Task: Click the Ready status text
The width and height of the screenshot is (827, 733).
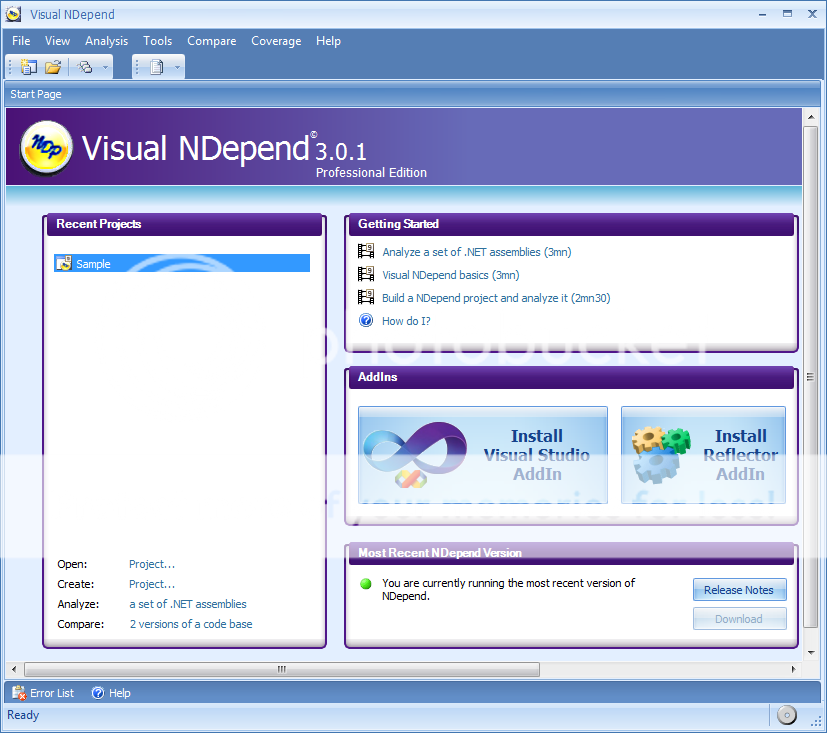Action: (23, 715)
